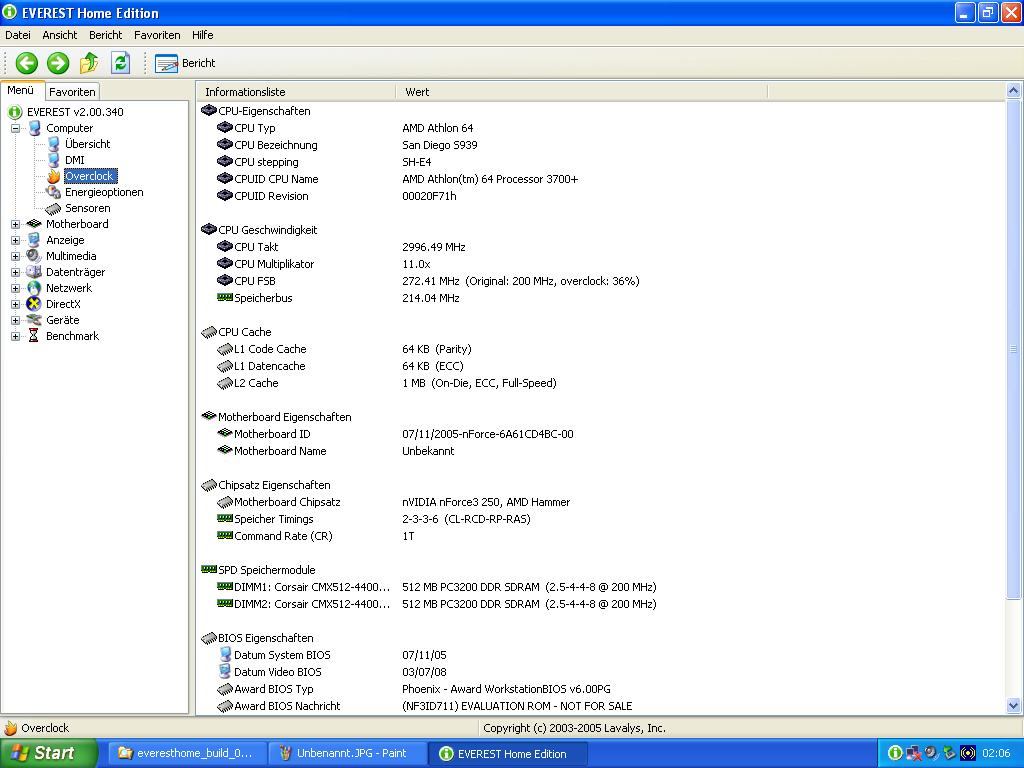Click the green Forward arrow icon

pos(57,63)
